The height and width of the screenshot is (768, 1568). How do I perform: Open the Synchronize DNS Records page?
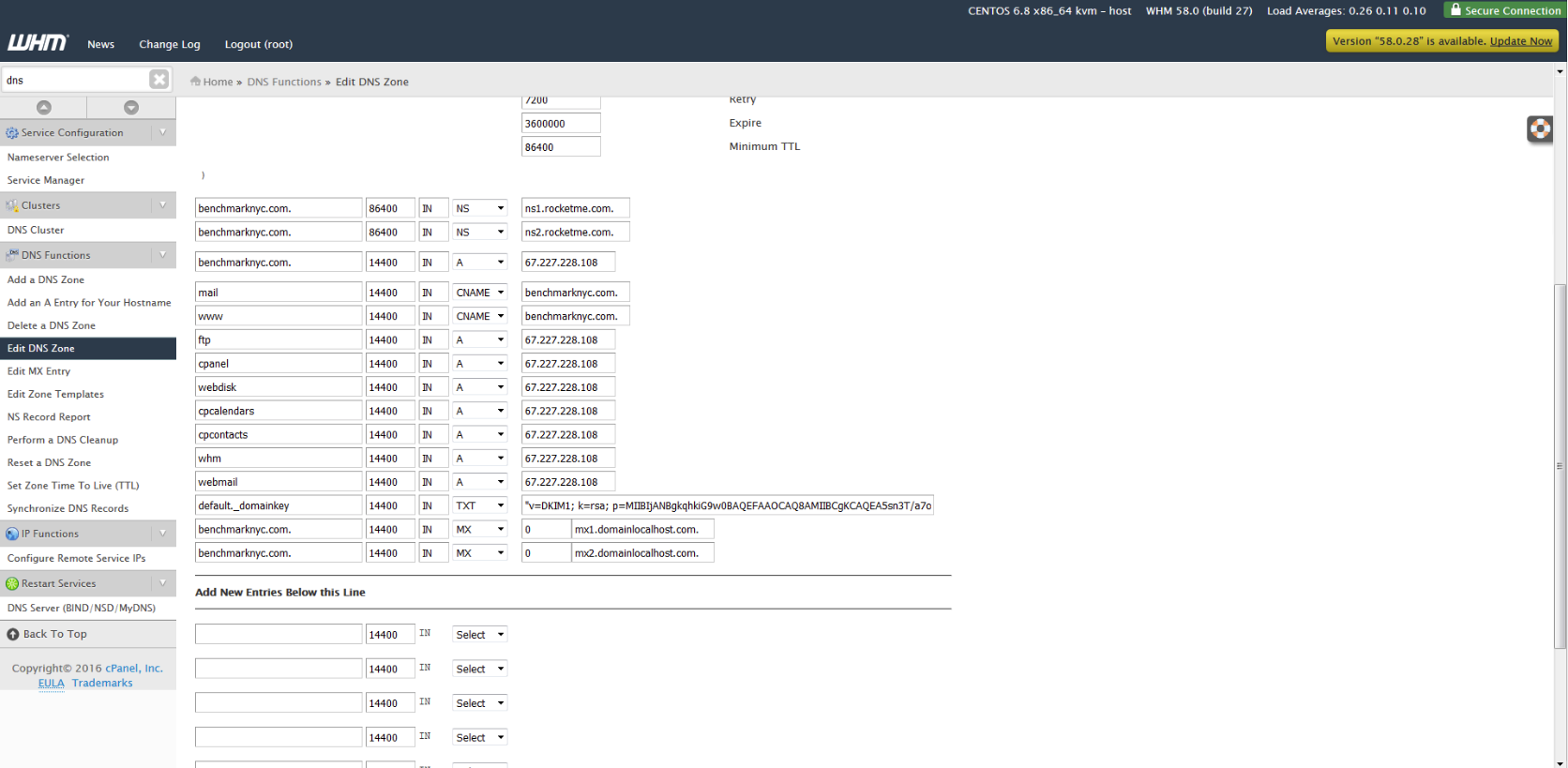(68, 508)
